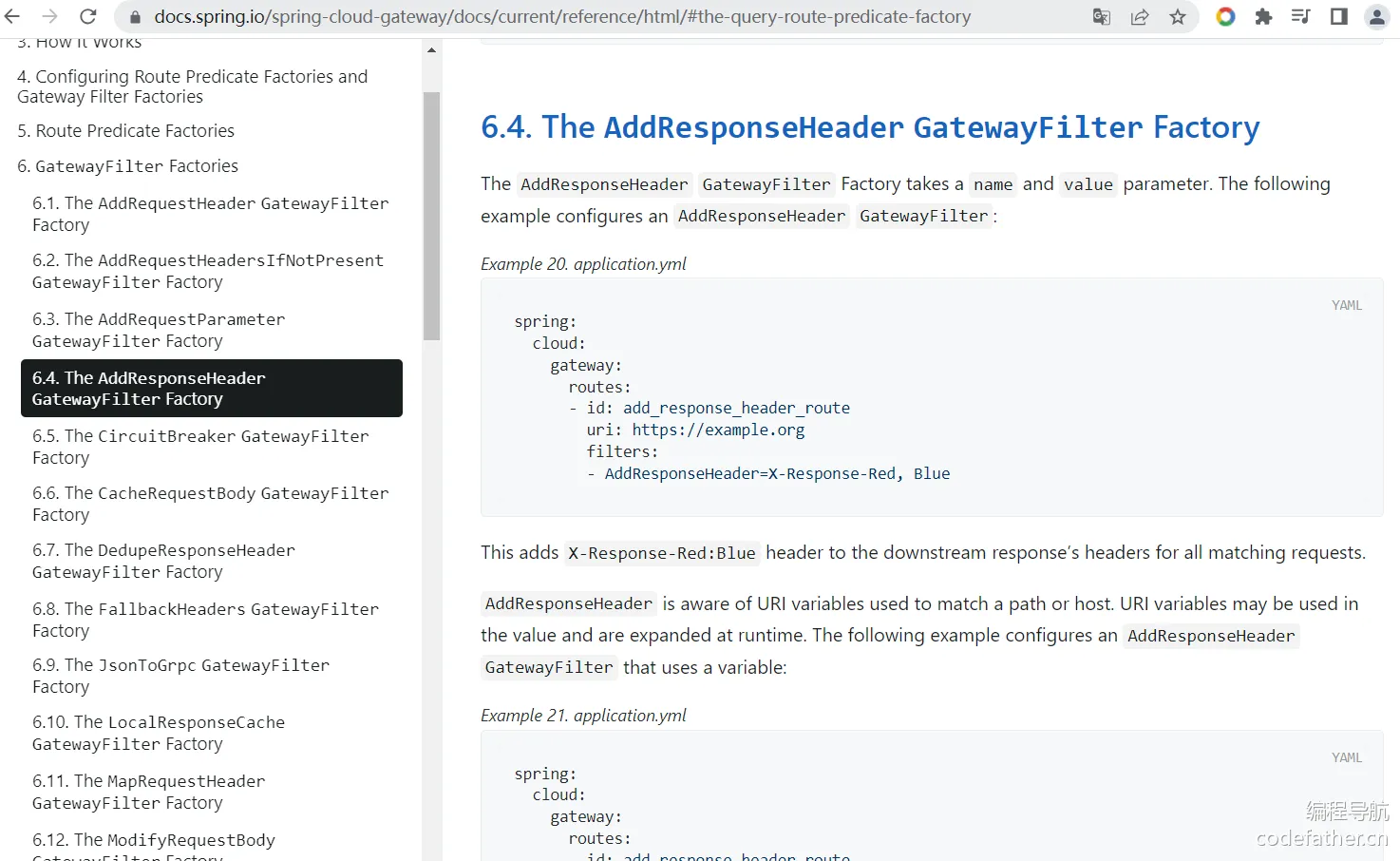The image size is (1400, 861).
Task: Go to 6.2 AddRequestHeadersIfNotPresent GatewayFilter Factory
Action: tap(208, 271)
